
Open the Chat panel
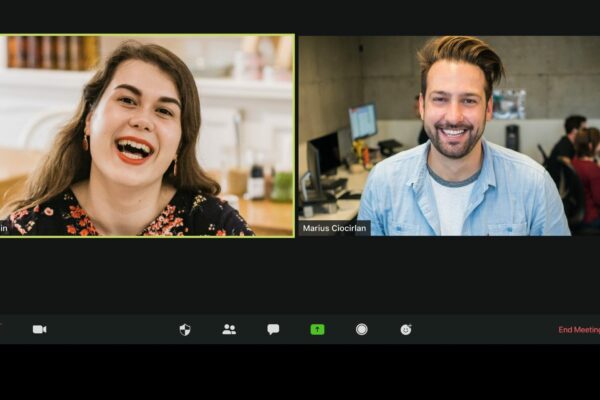[x=273, y=329]
